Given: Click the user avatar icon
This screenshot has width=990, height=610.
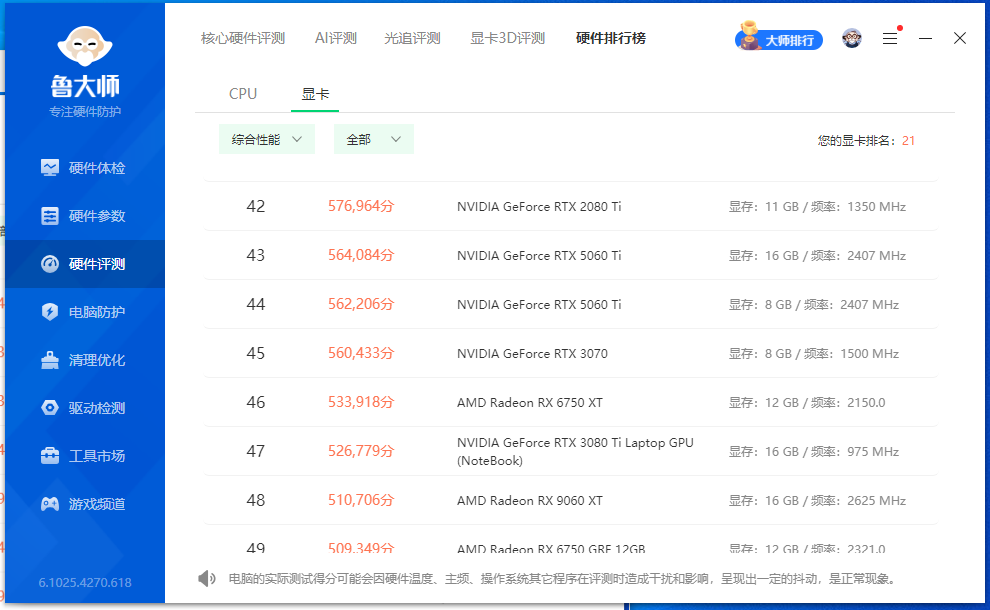Looking at the screenshot, I should coord(852,38).
